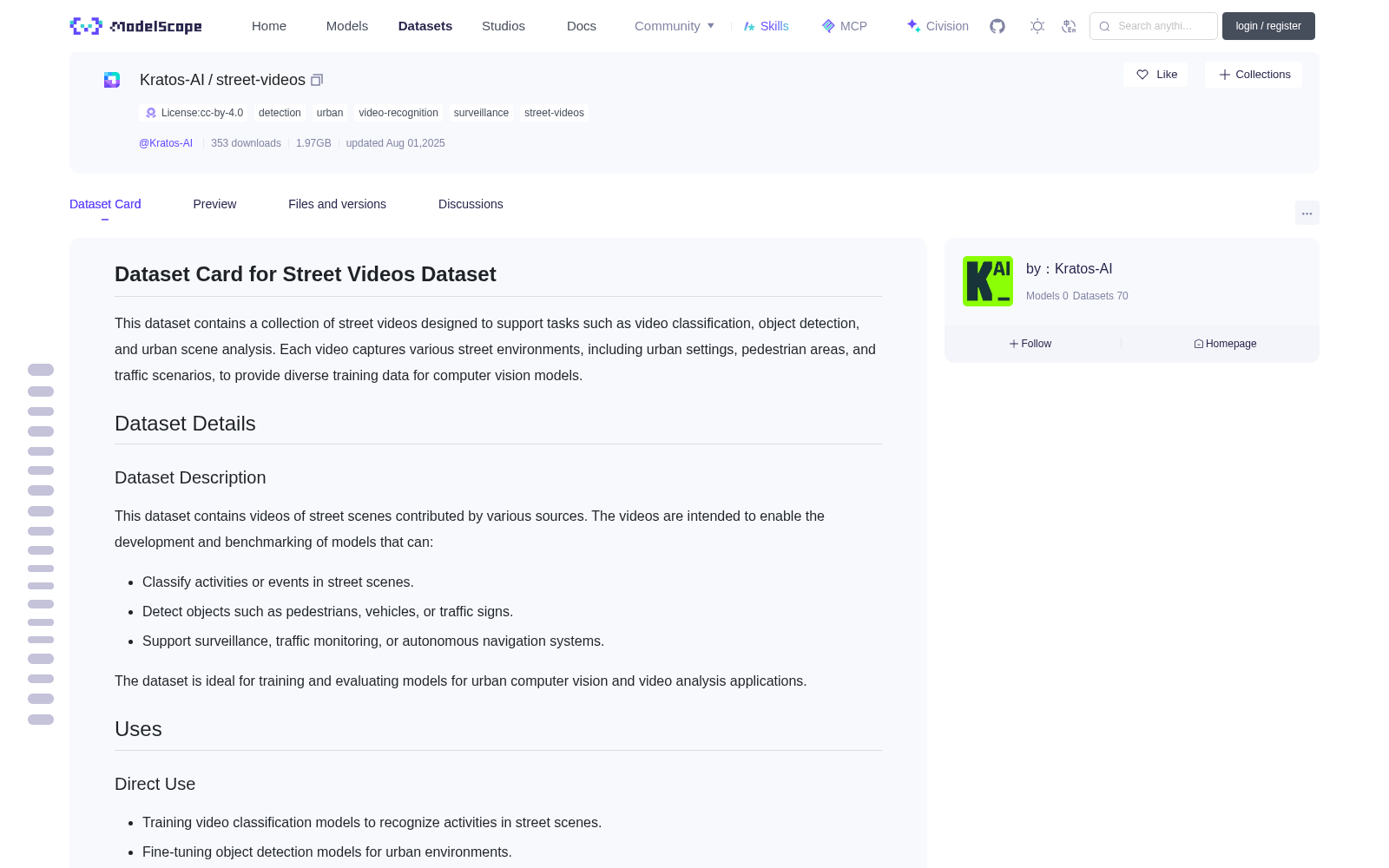
Task: Click the license badge icon
Action: pos(151,113)
